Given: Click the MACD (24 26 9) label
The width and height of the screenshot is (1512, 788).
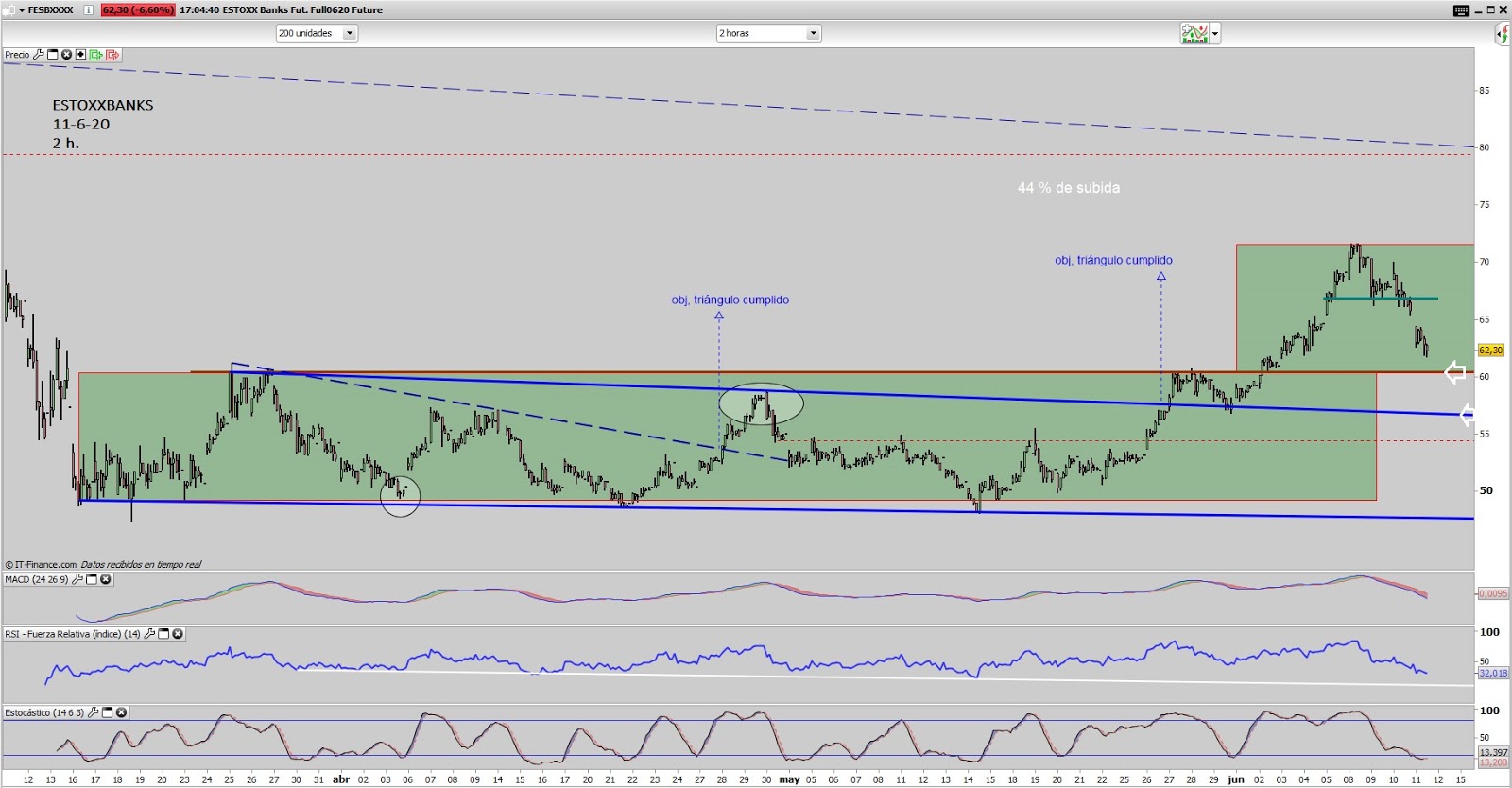Looking at the screenshot, I should pos(37,579).
